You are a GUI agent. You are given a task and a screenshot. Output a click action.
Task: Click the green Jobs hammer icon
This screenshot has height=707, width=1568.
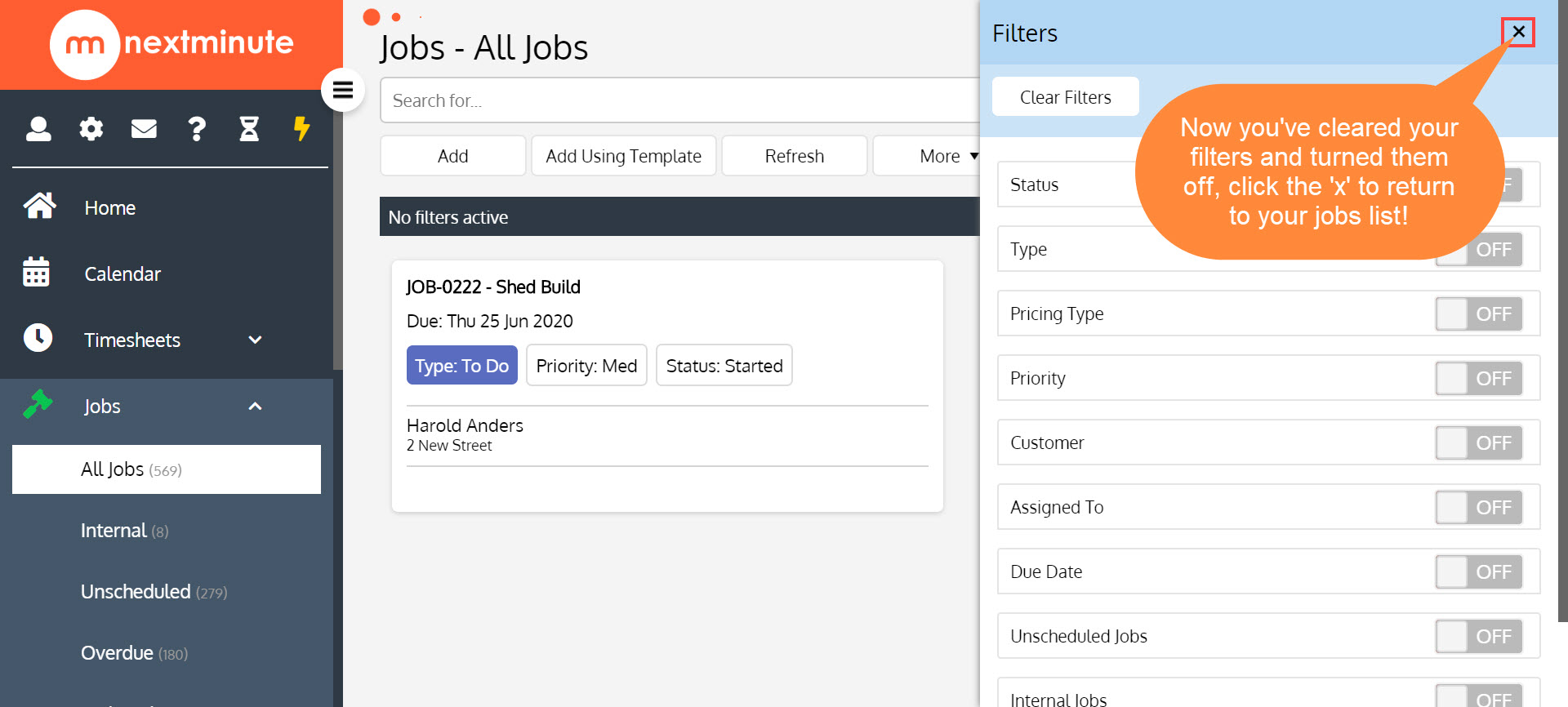point(38,403)
